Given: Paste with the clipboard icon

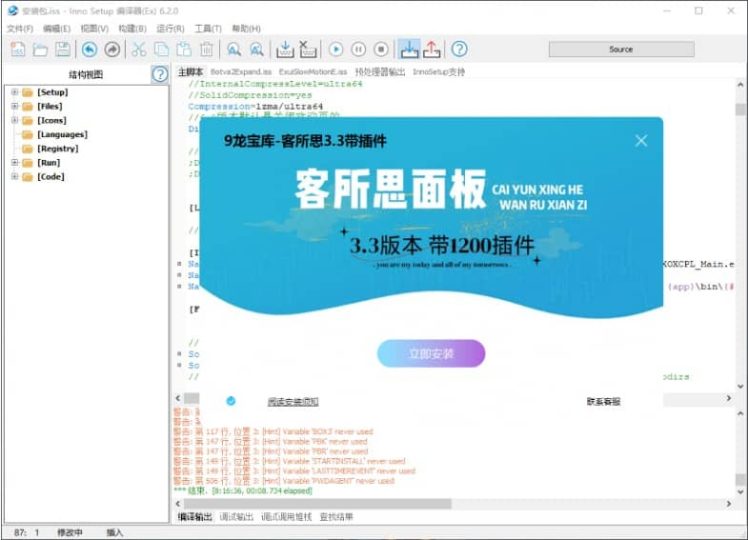Looking at the screenshot, I should [184, 49].
